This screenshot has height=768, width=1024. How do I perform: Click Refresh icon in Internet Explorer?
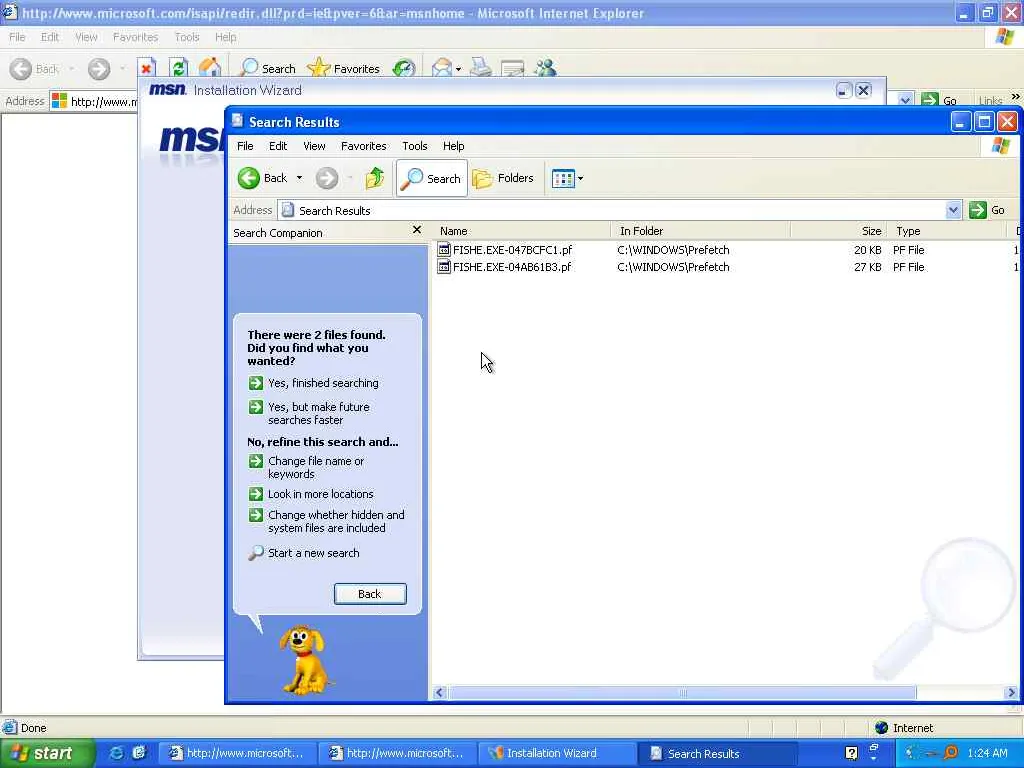coord(178,68)
